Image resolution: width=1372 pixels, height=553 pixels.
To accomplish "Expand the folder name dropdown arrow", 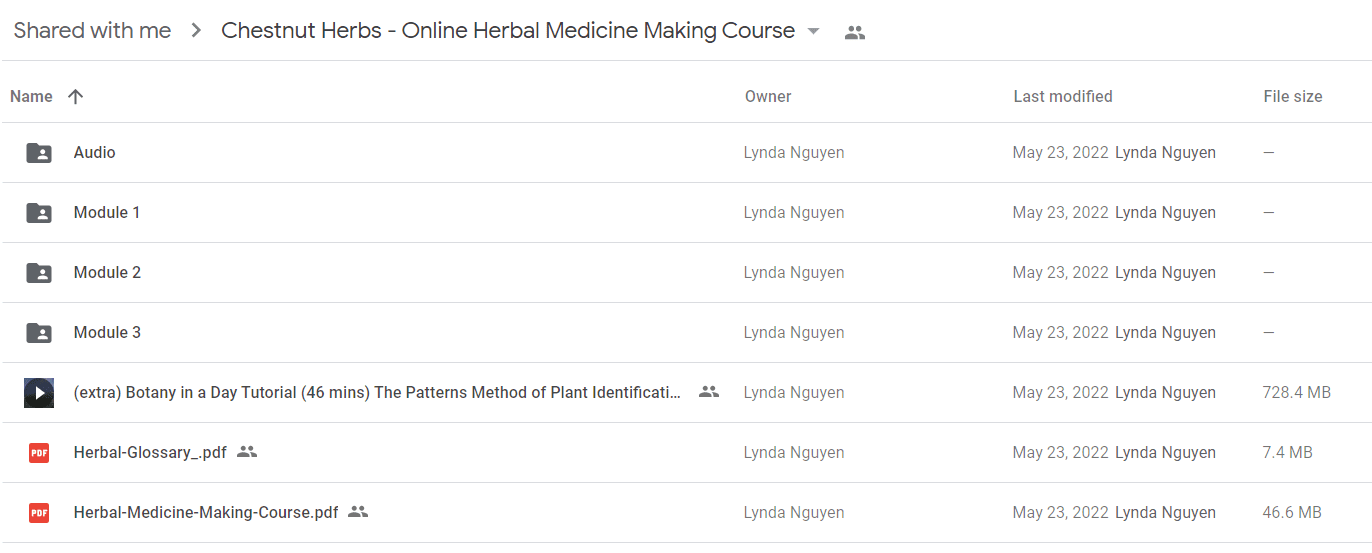I will (x=813, y=32).
